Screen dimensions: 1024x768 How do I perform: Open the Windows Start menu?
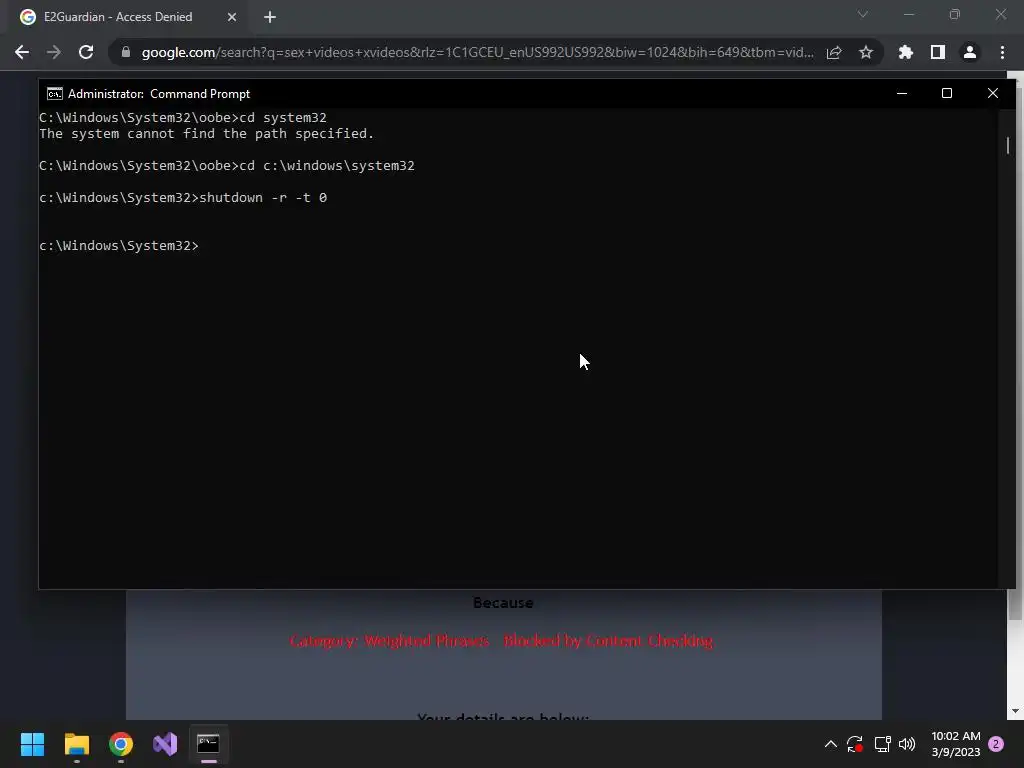coord(32,744)
